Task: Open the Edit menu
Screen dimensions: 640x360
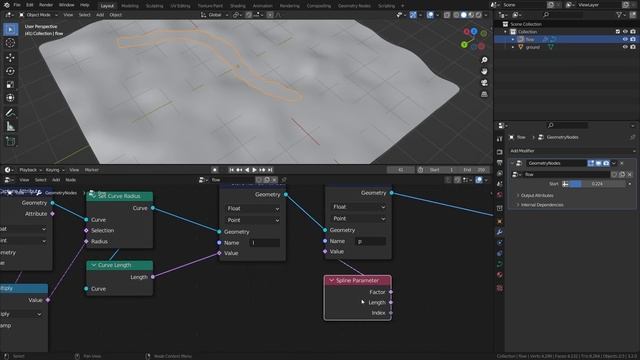Action: pos(30,5)
